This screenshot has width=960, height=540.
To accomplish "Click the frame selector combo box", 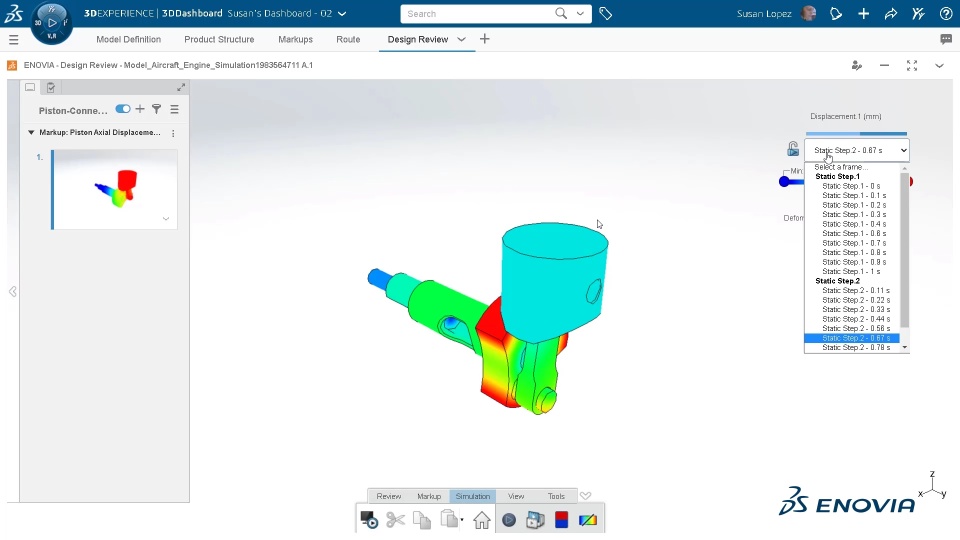I will 857,150.
